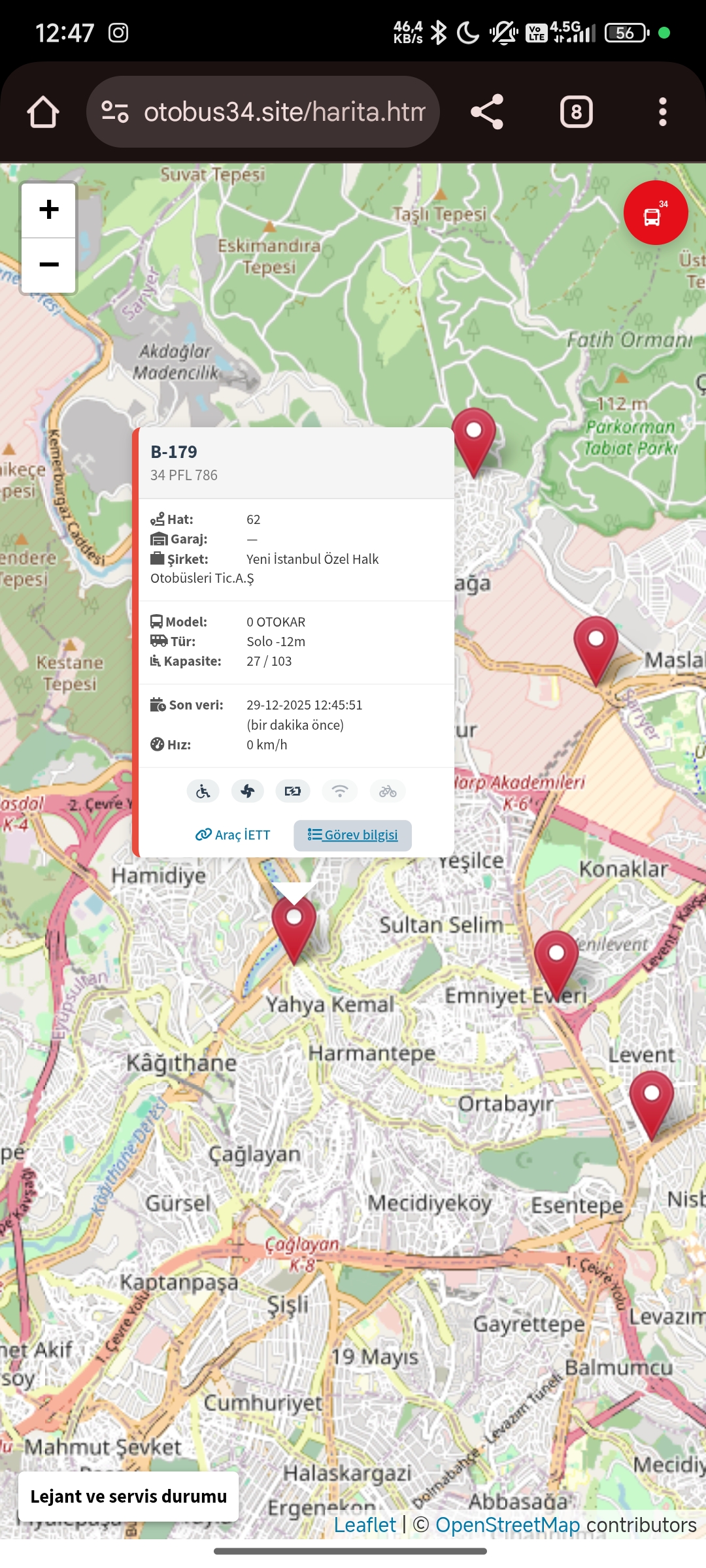706x1568 pixels.
Task: Open the Leaflet attribution link
Action: pyautogui.click(x=365, y=1525)
